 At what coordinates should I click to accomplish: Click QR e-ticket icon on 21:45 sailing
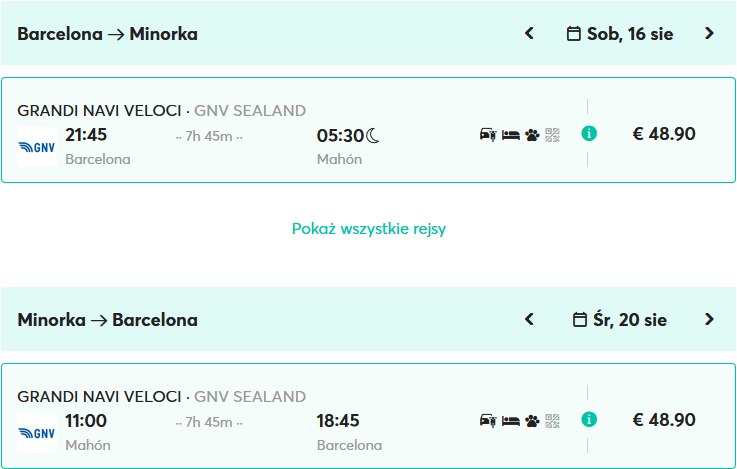point(552,134)
